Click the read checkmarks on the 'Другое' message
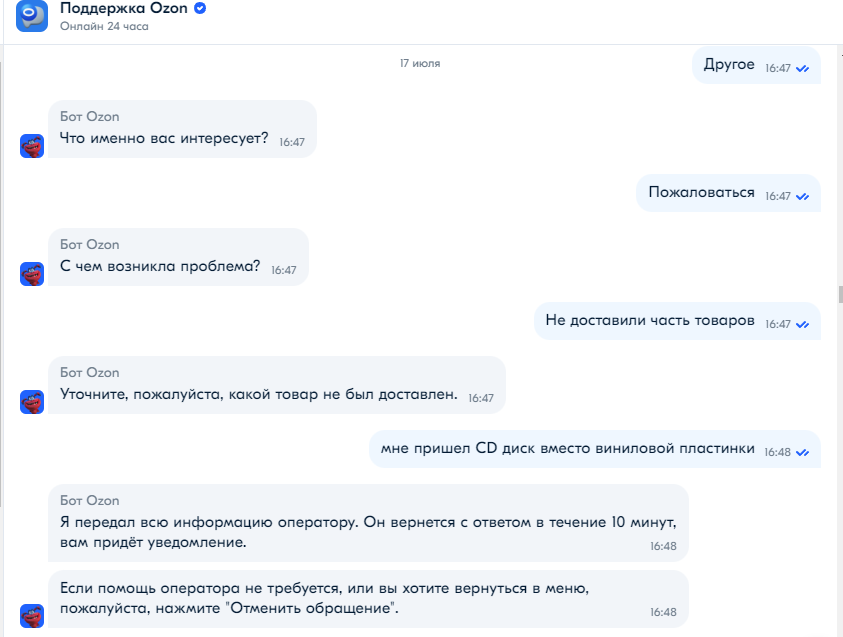This screenshot has width=843, height=637. [802, 69]
